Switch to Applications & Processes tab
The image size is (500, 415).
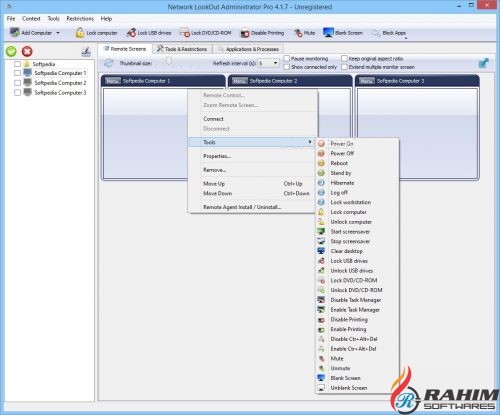[248, 49]
